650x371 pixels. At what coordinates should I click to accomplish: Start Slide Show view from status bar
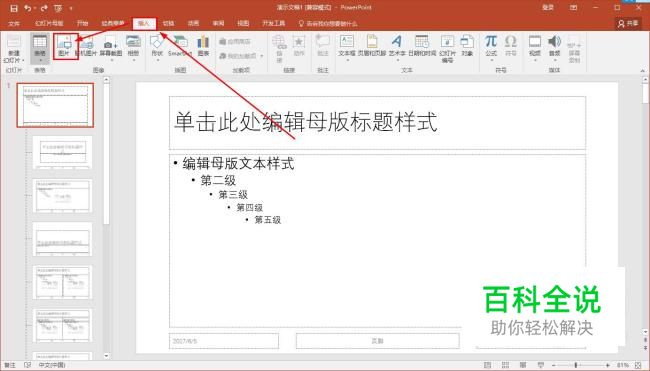coord(541,365)
